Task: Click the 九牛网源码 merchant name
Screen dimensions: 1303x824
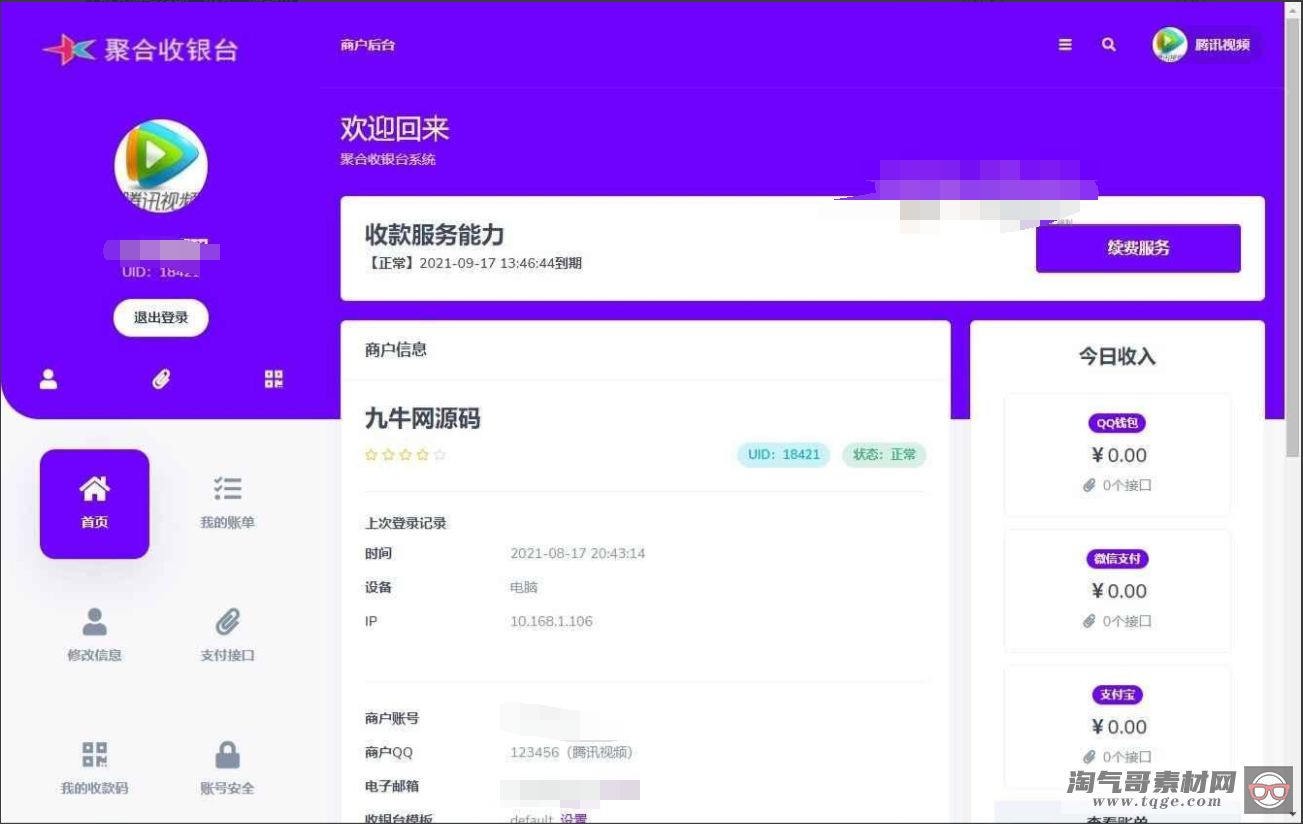Action: coord(423,418)
